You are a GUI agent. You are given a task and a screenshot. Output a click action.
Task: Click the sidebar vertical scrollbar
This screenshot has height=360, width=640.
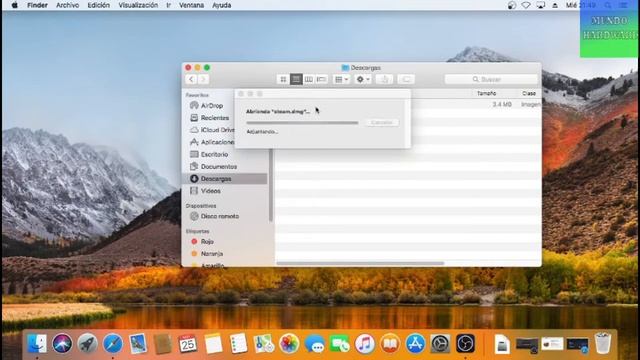coord(271,186)
